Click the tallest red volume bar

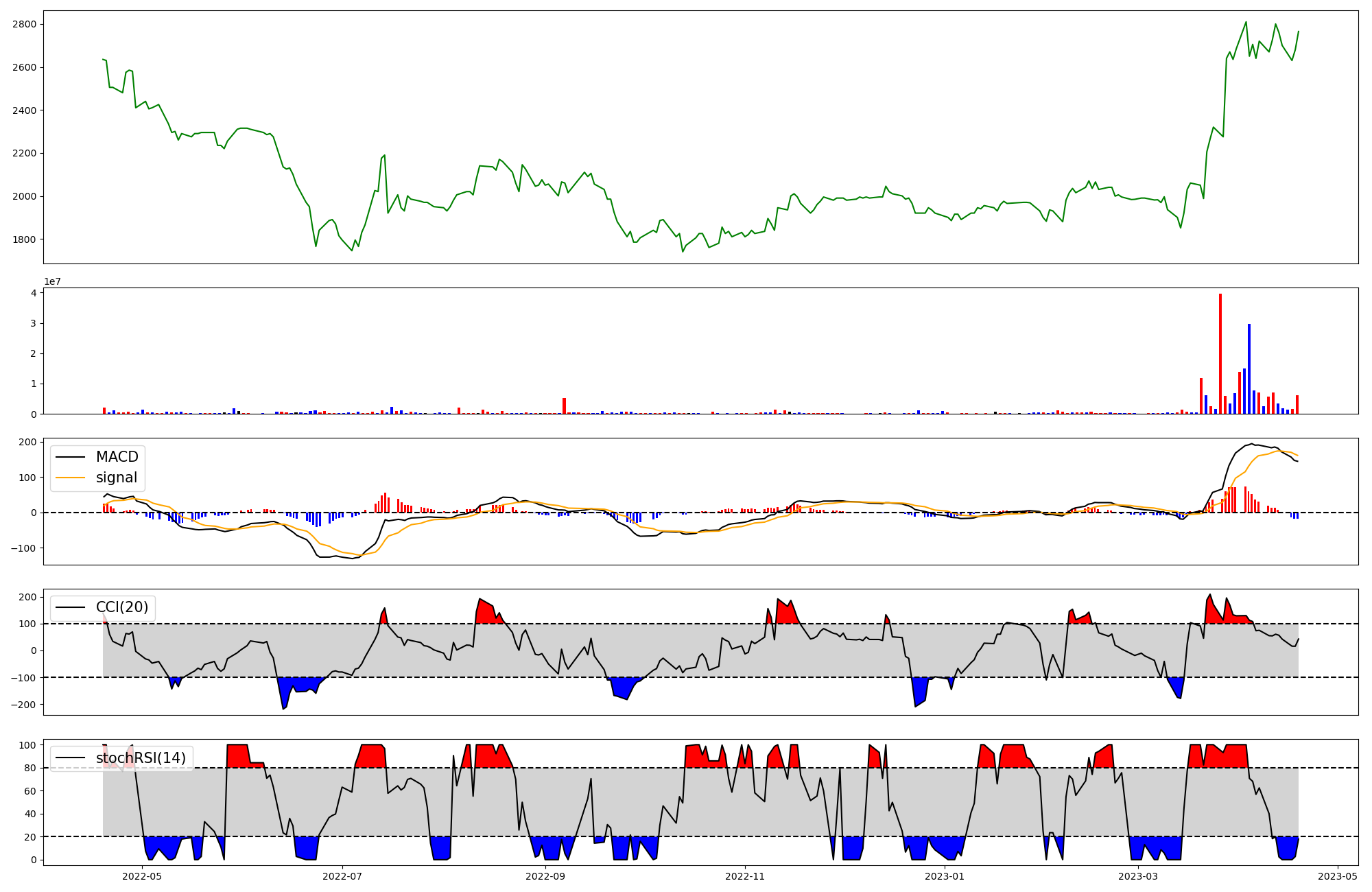tap(1220, 353)
